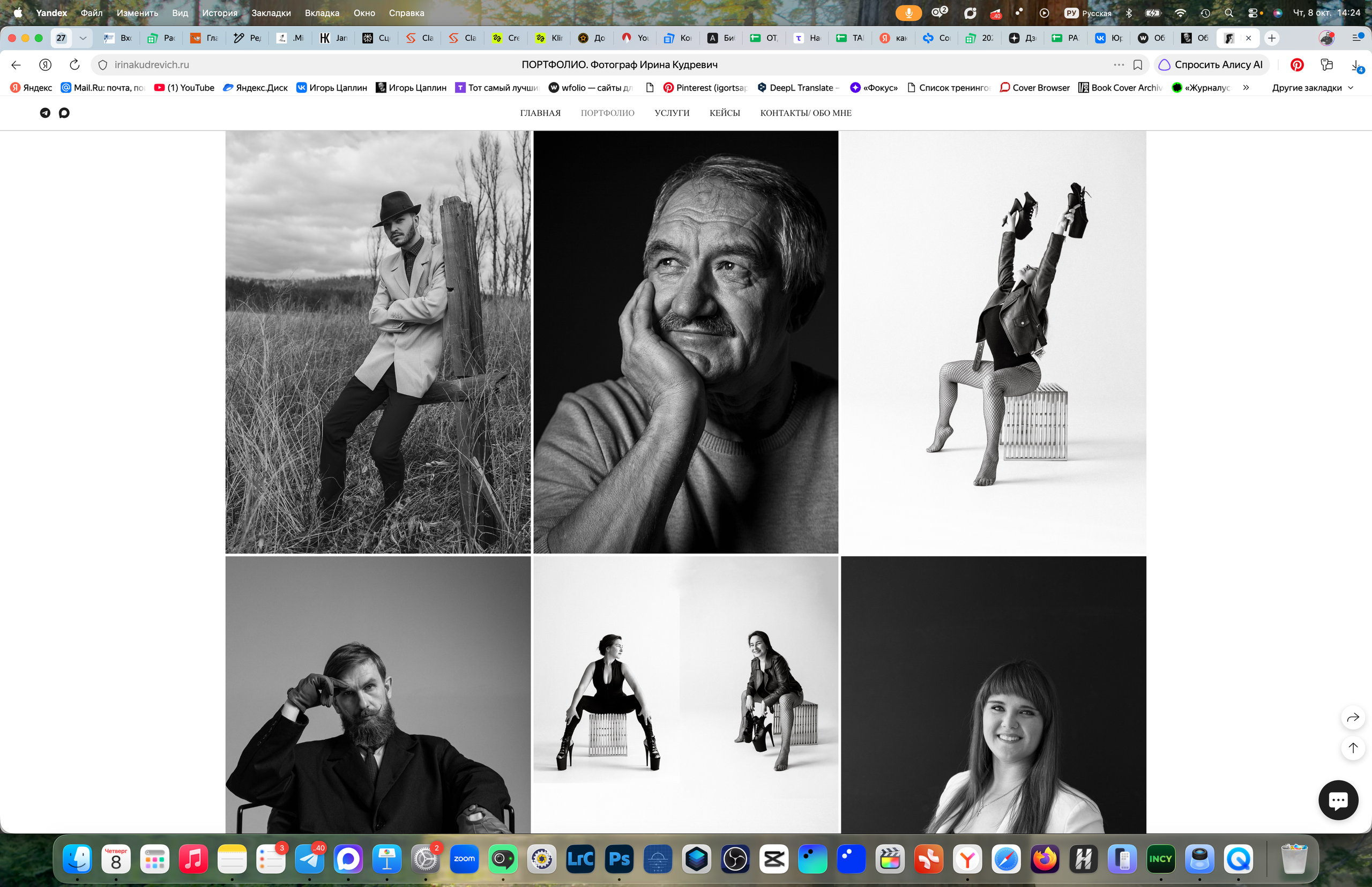
Task: Open the live chat widget button
Action: [x=1338, y=800]
